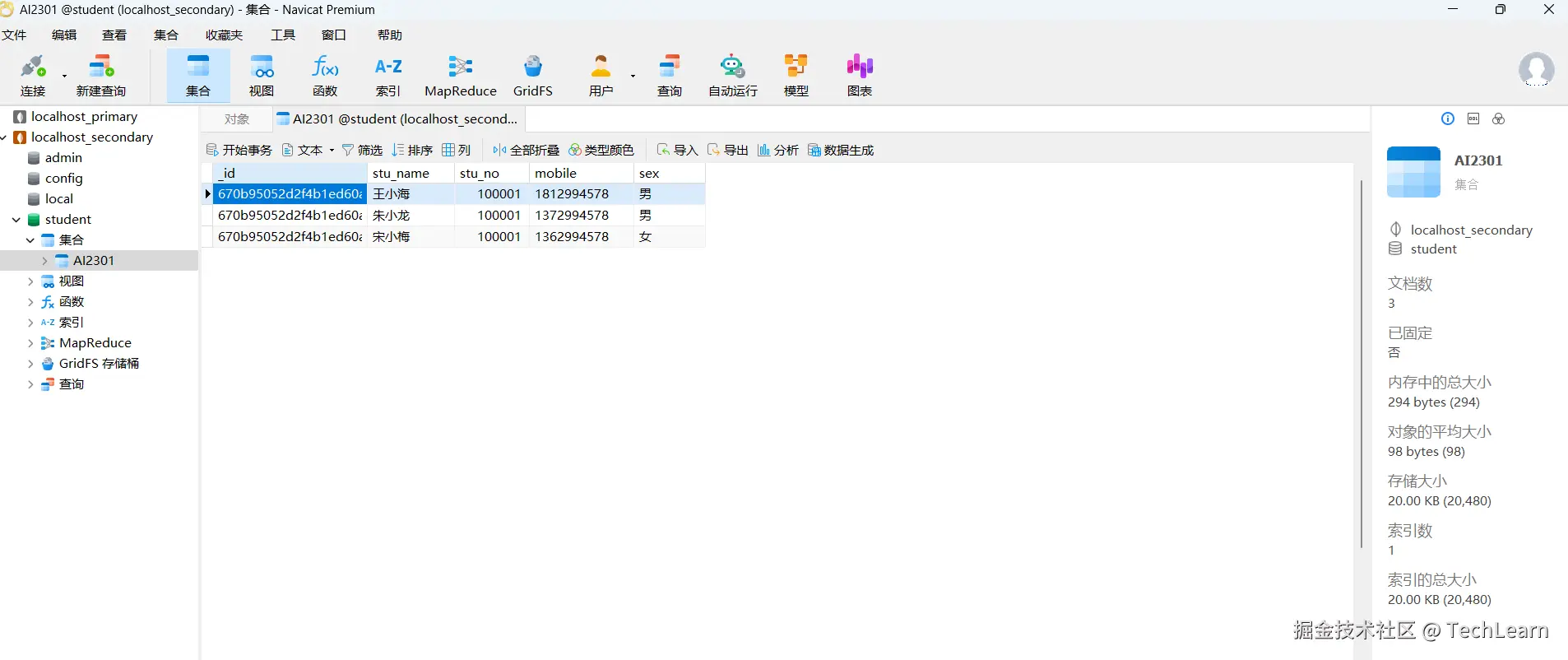Select localhost_primary in the tree

pyautogui.click(x=85, y=117)
